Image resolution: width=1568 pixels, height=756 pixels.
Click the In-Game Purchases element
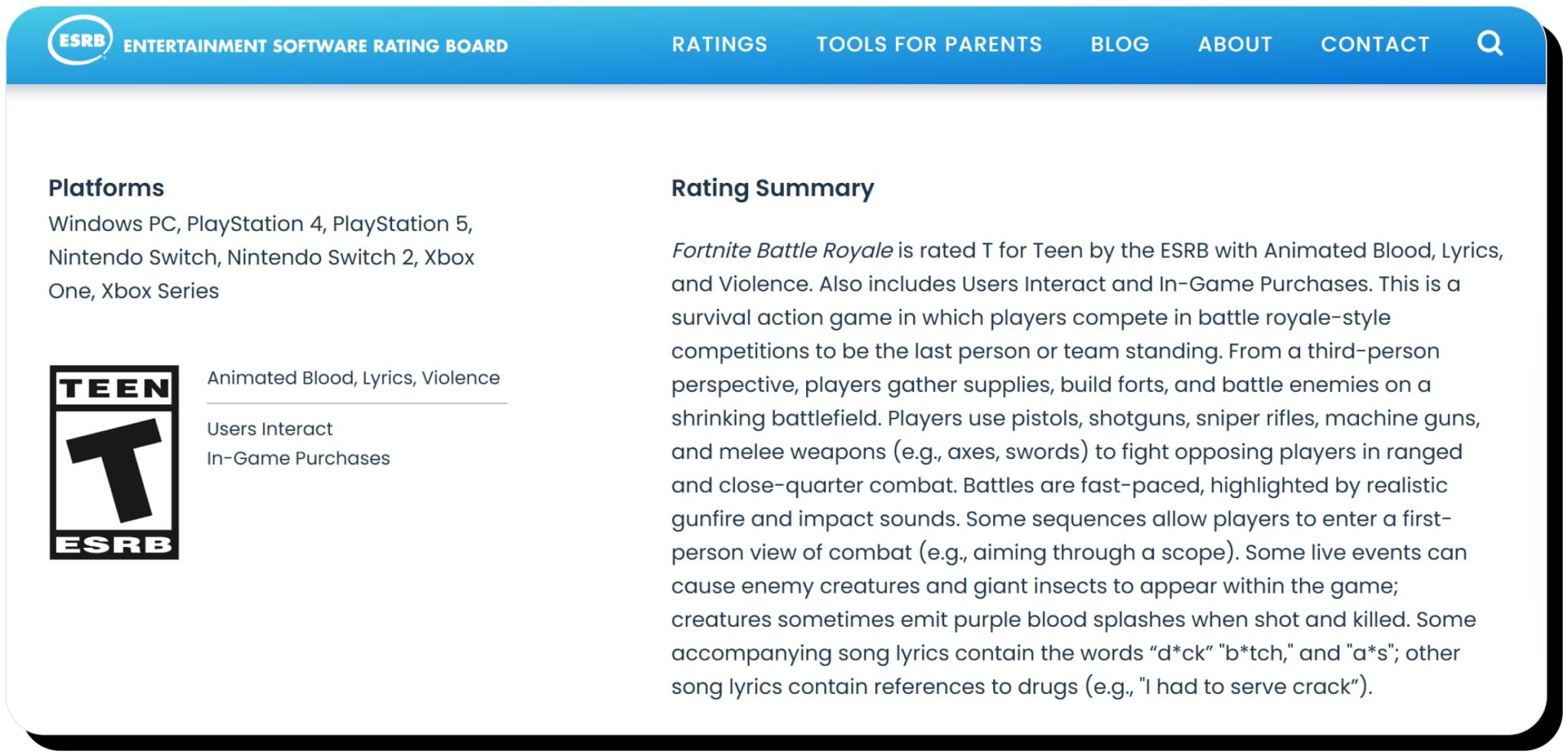point(298,458)
